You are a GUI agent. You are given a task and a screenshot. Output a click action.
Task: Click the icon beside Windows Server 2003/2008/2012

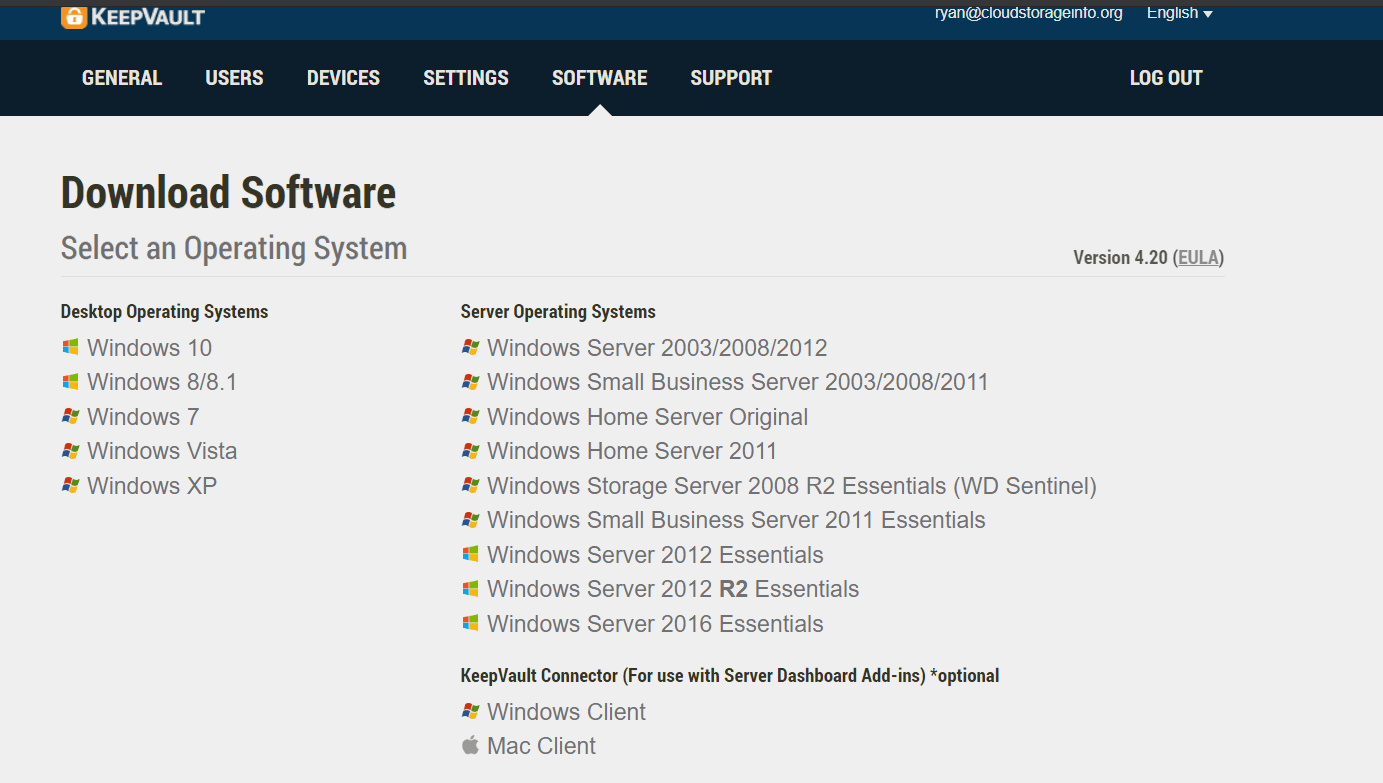pyautogui.click(x=470, y=347)
